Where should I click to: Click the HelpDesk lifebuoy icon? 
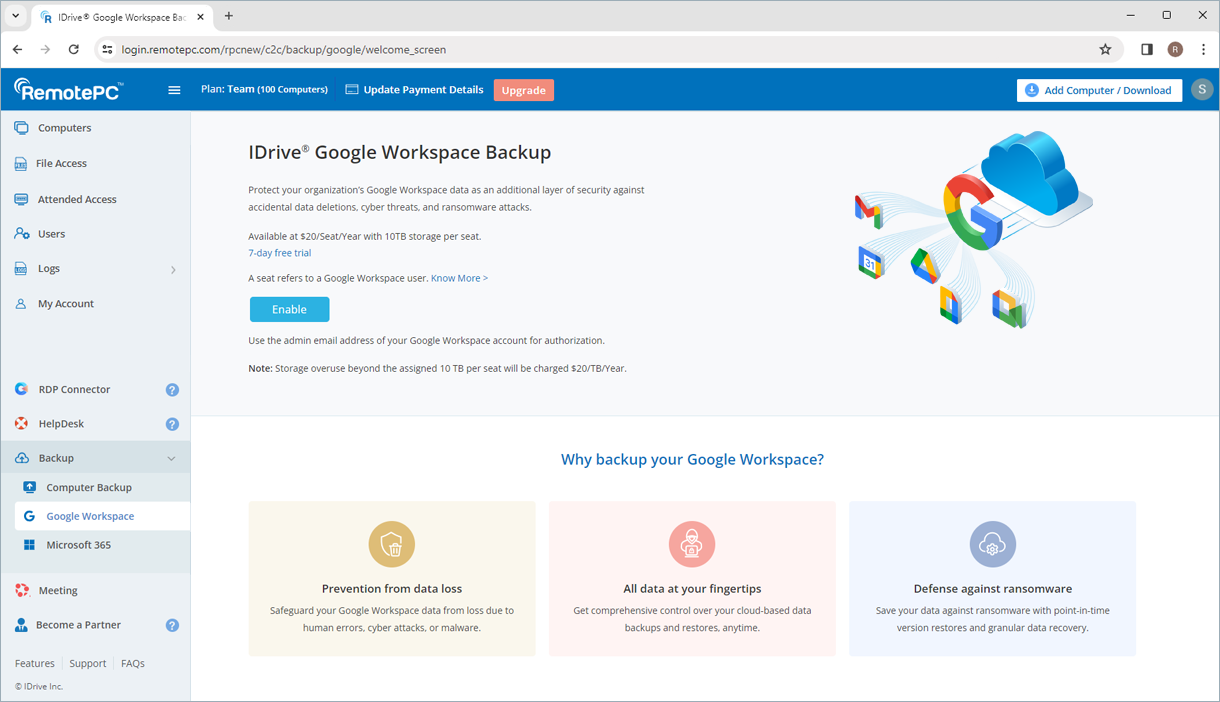pyautogui.click(x=21, y=424)
